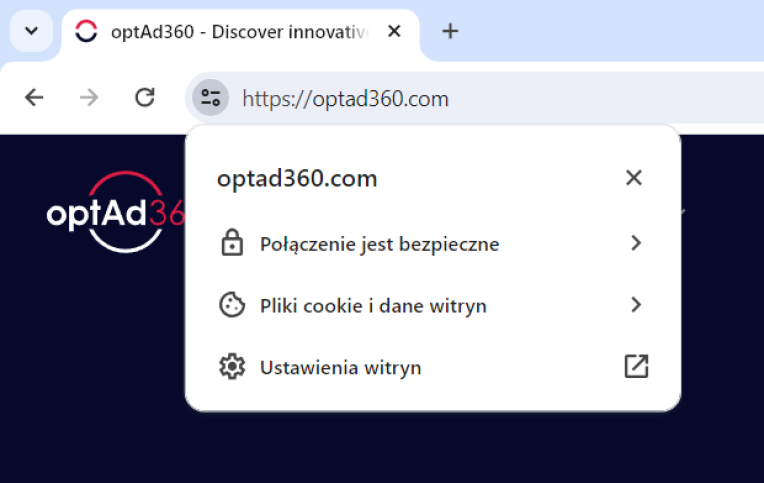The height and width of the screenshot is (483, 764).
Task: Click the external-link icon beside "Ustawienia witryn"
Action: click(x=636, y=367)
